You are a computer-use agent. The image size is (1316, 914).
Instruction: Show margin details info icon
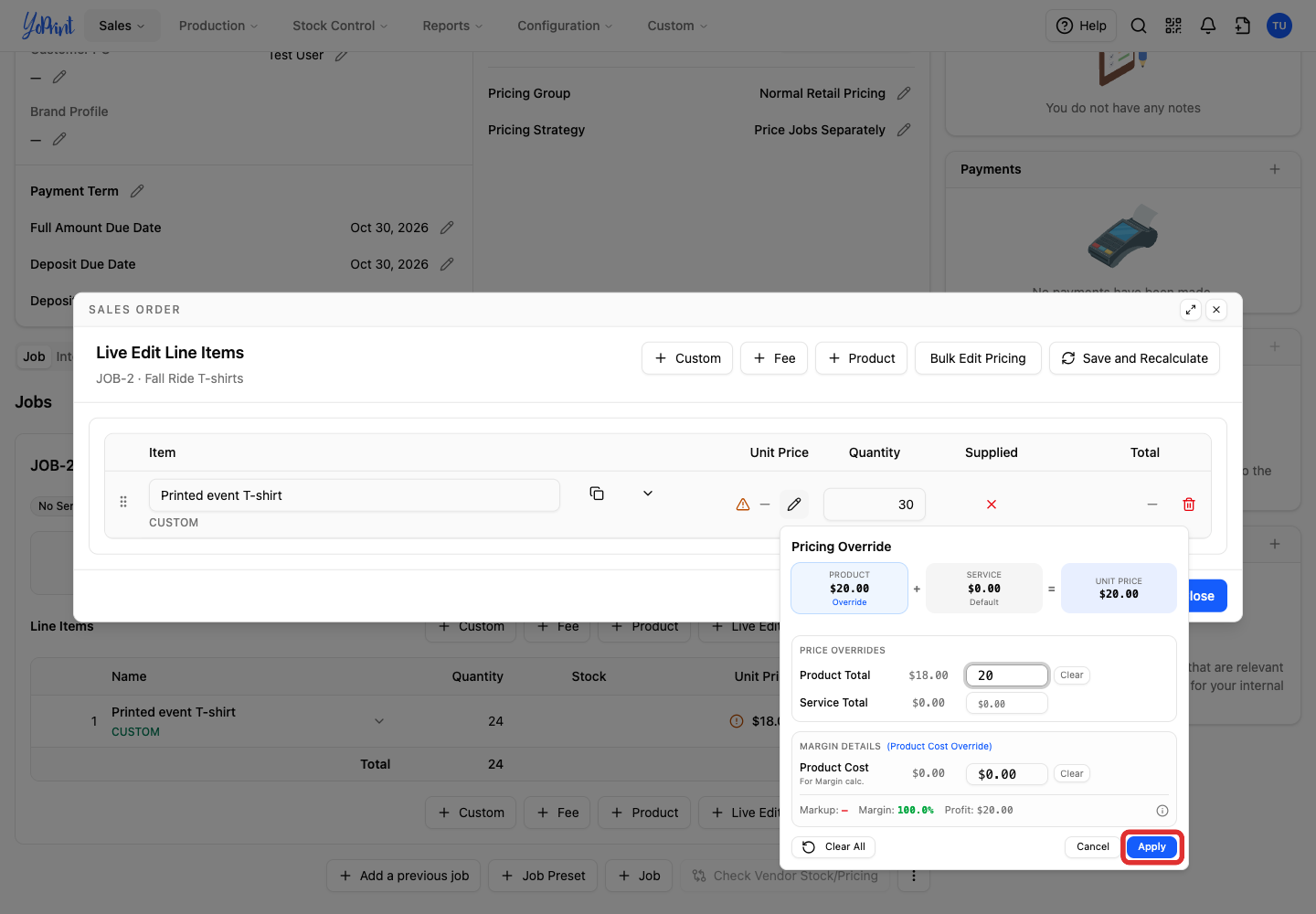click(x=1162, y=811)
